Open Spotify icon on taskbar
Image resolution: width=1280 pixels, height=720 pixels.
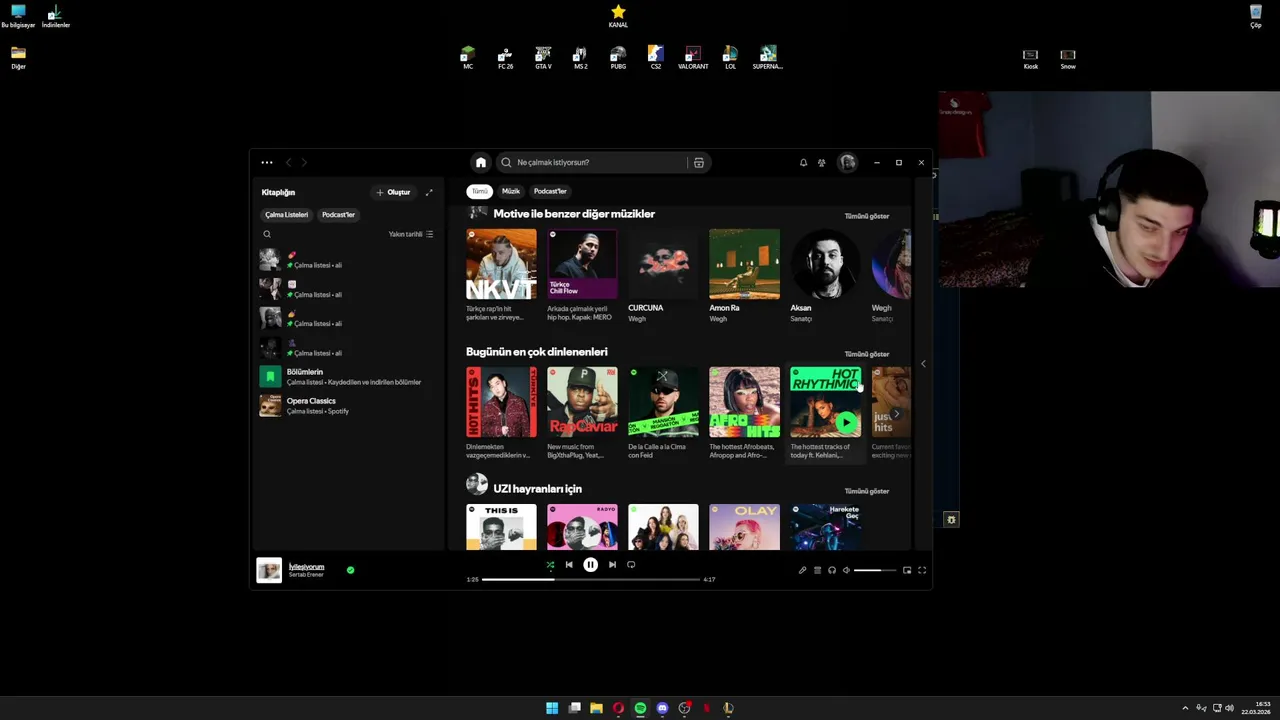pos(640,708)
